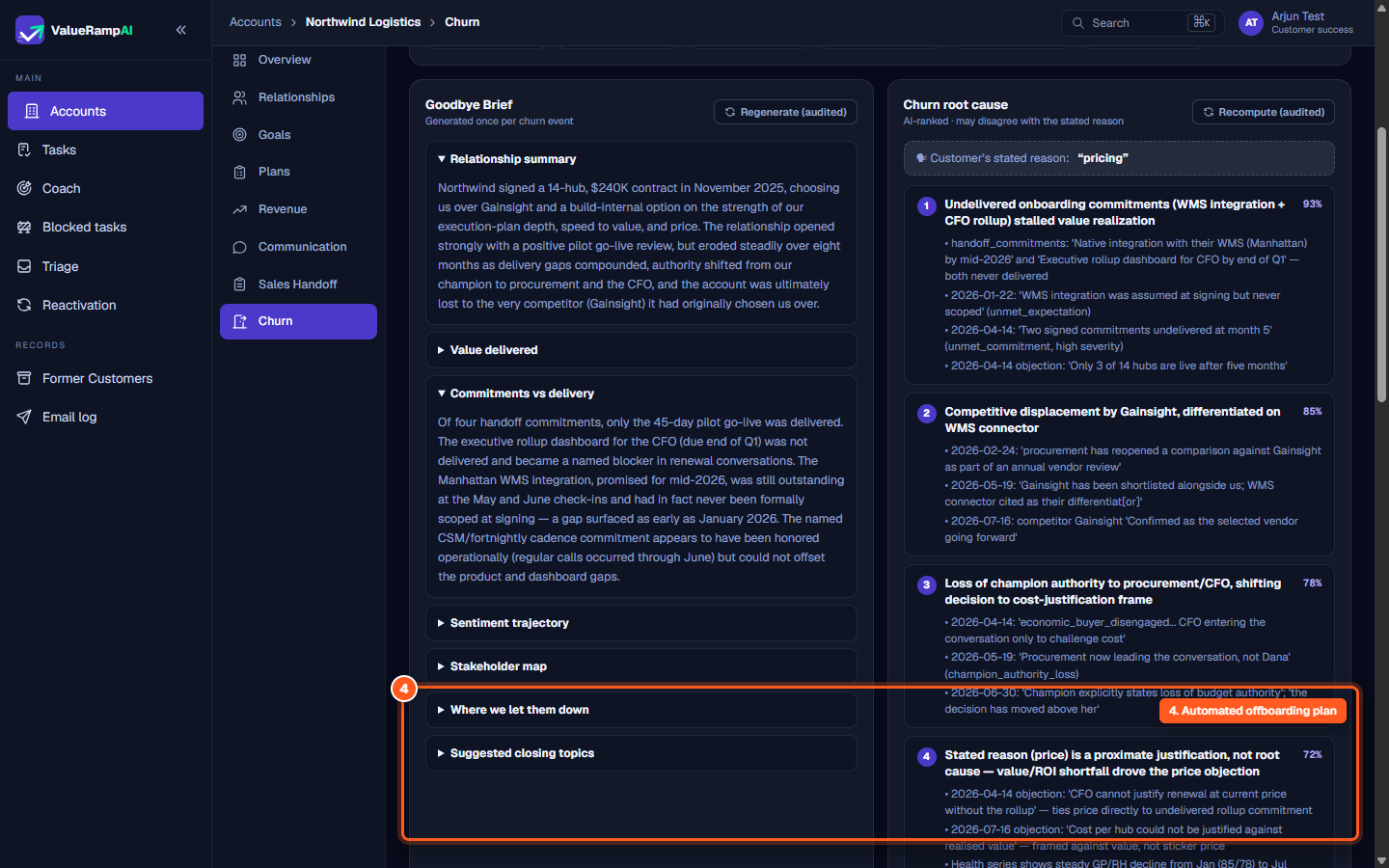The image size is (1389, 868).
Task: Click the Churn tab icon
Action: point(240,321)
